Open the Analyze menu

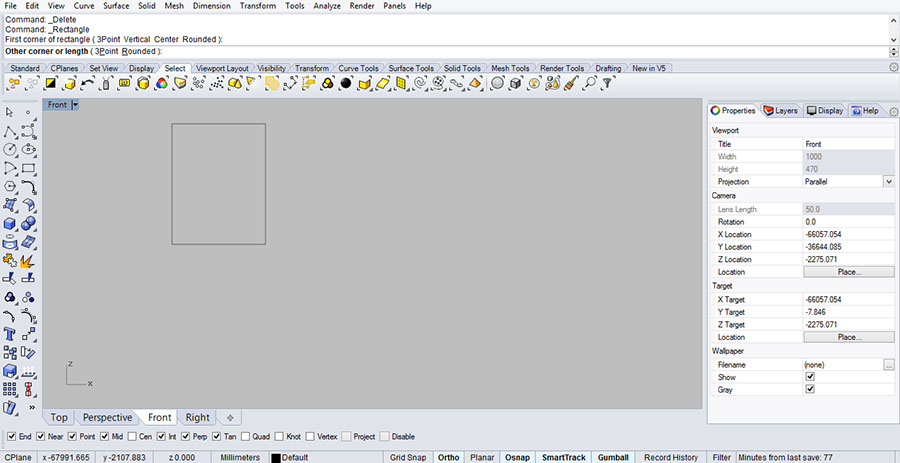pos(327,6)
